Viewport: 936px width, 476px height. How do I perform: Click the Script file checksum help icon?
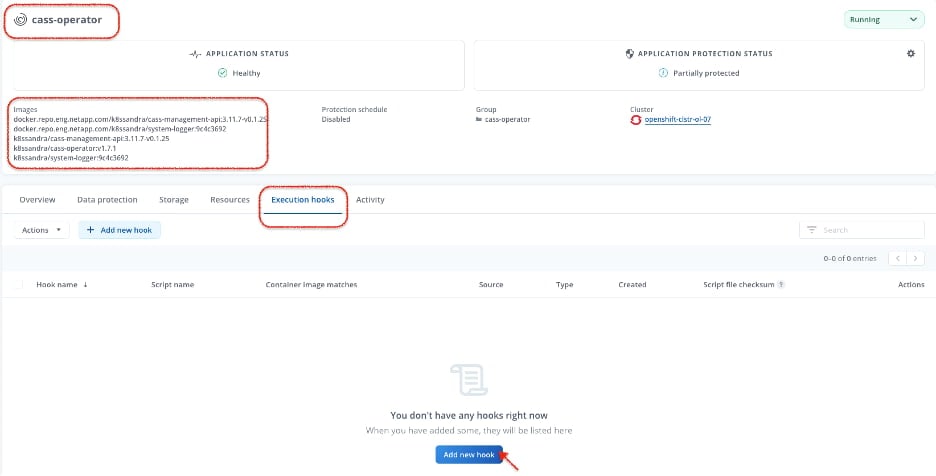point(781,285)
